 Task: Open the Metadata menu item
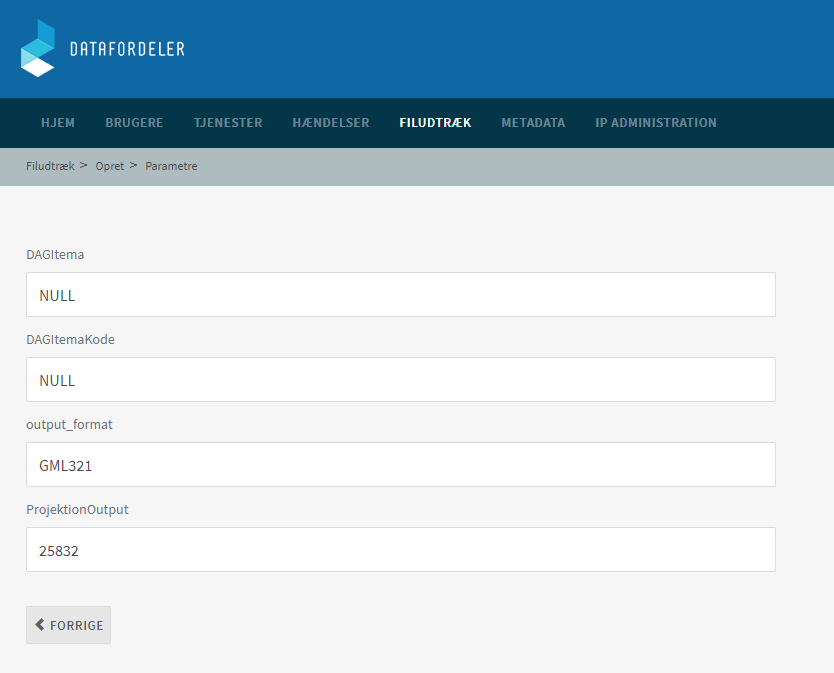(x=533, y=123)
